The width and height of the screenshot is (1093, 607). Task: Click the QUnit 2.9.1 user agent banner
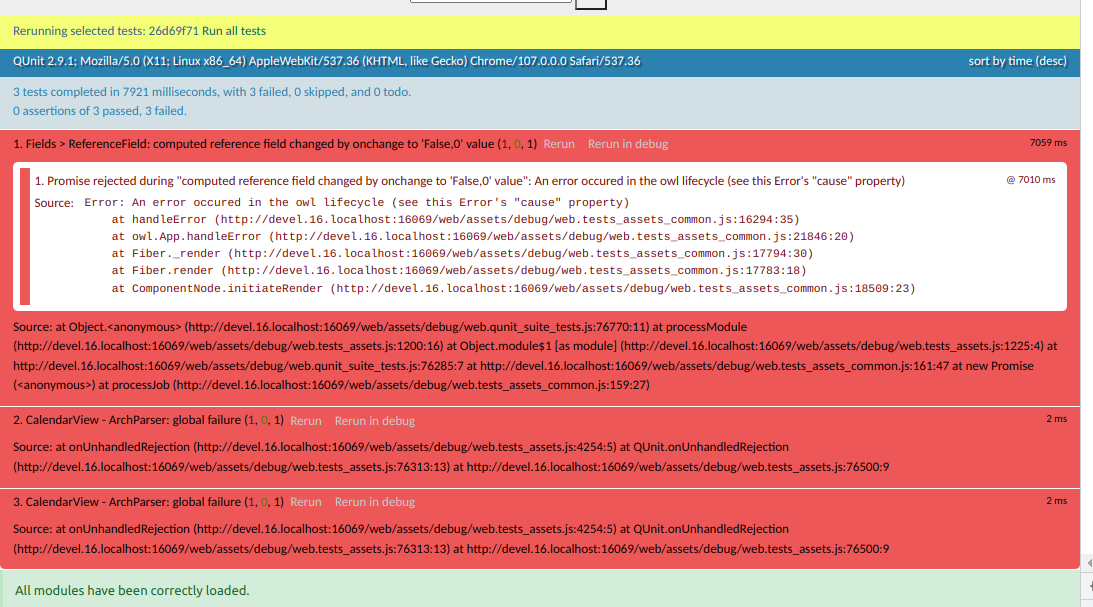click(x=326, y=61)
